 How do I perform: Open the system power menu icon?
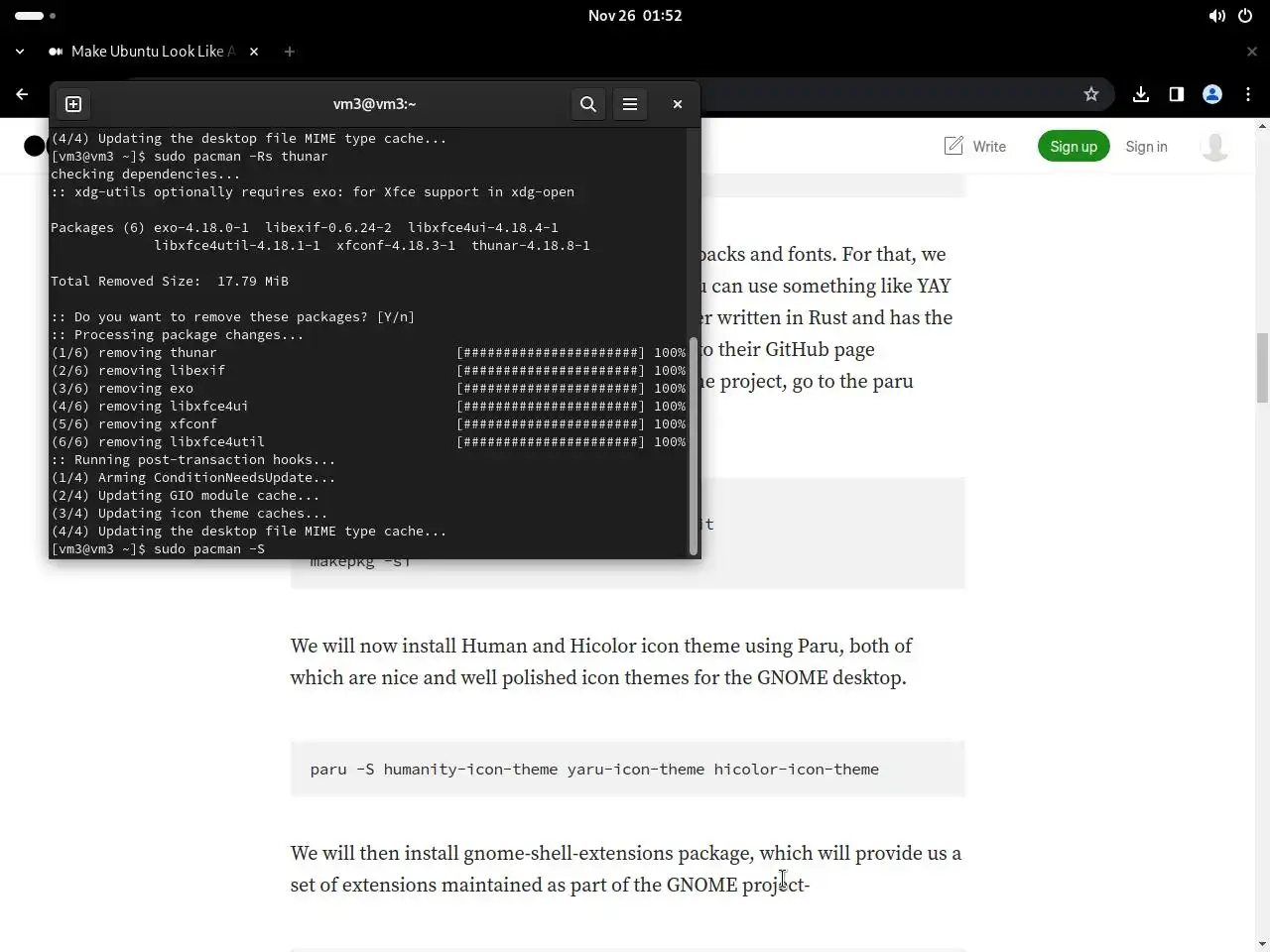[x=1245, y=16]
